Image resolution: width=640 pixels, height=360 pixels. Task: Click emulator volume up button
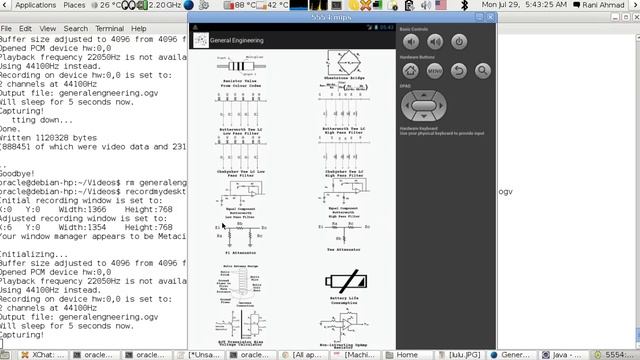[435, 42]
